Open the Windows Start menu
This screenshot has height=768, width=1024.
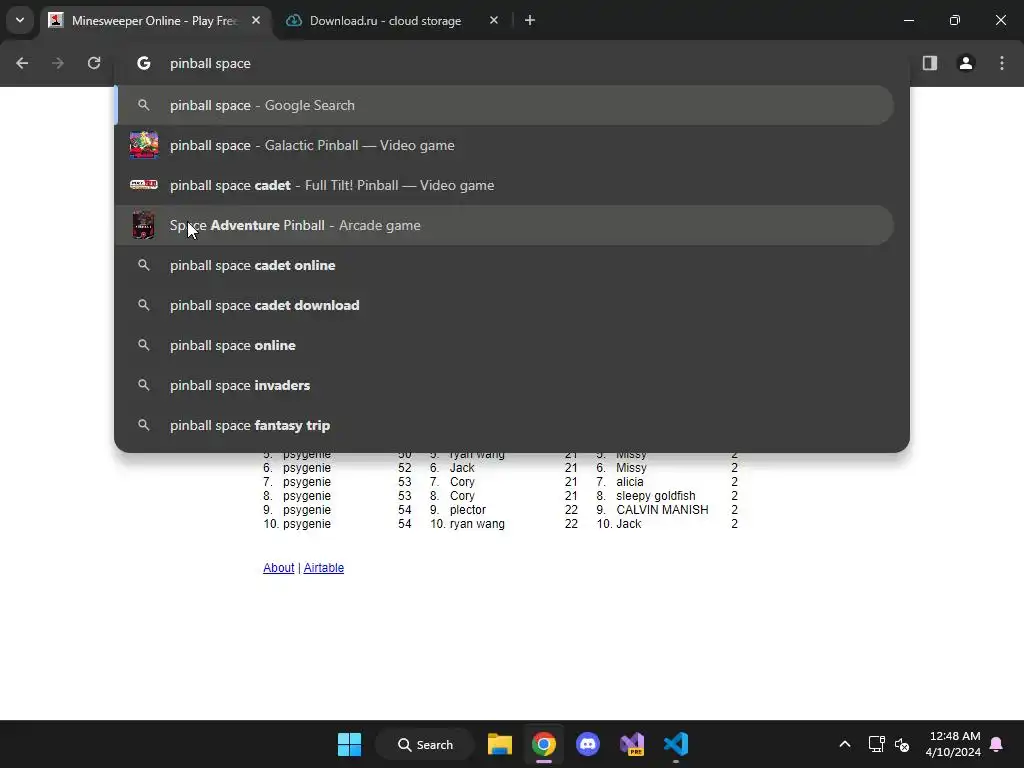[349, 744]
